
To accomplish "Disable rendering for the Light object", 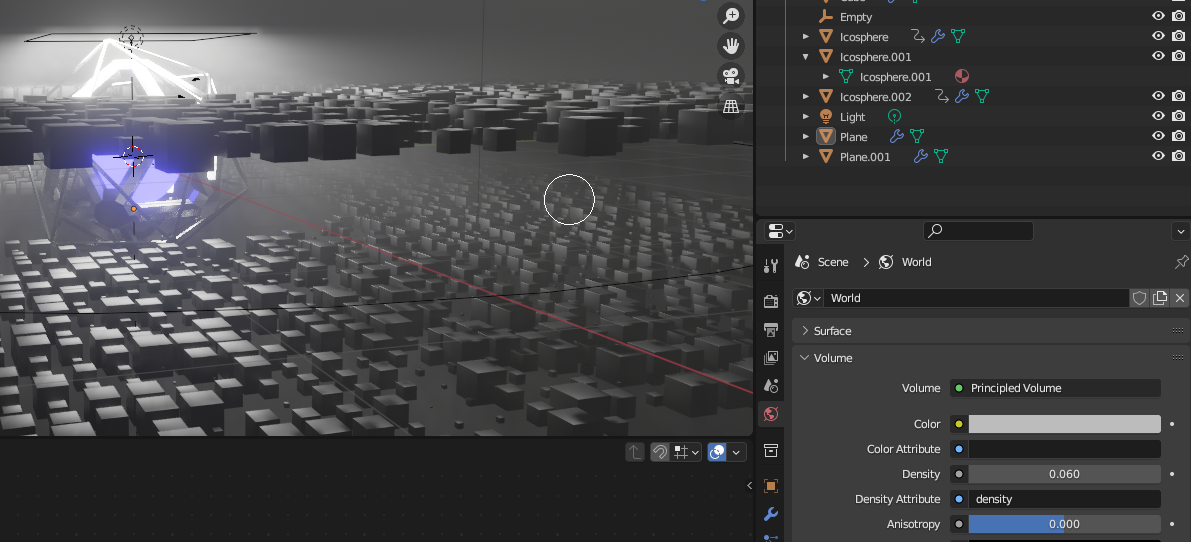I will [x=1179, y=116].
